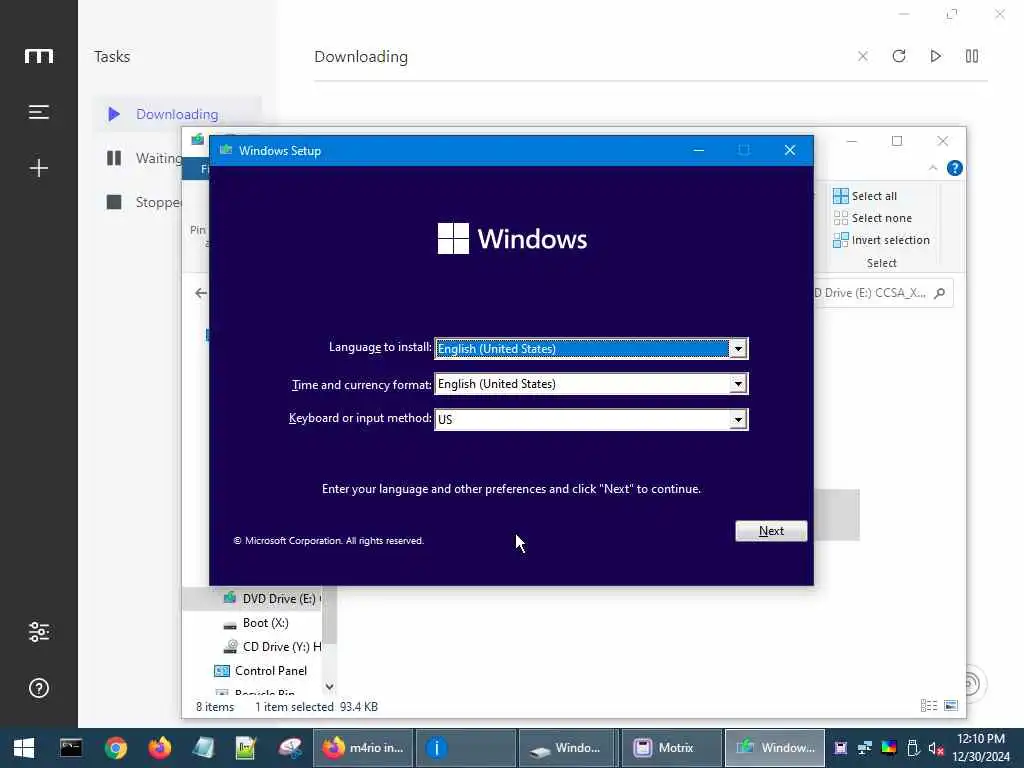
Task: Switch to the m4rio Firefox window
Action: pyautogui.click(x=363, y=748)
